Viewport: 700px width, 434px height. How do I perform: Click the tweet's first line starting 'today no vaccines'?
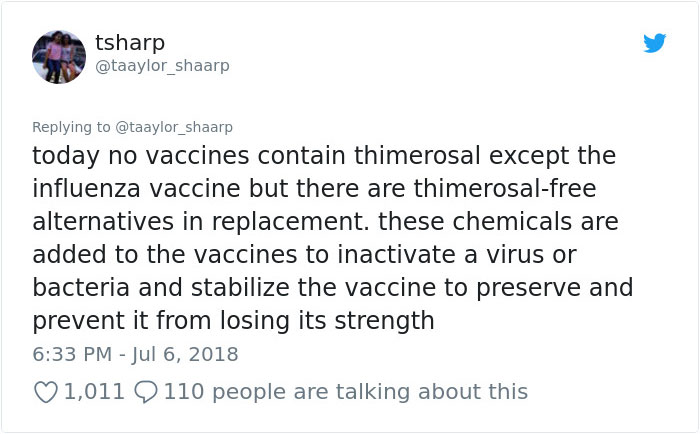(x=323, y=157)
